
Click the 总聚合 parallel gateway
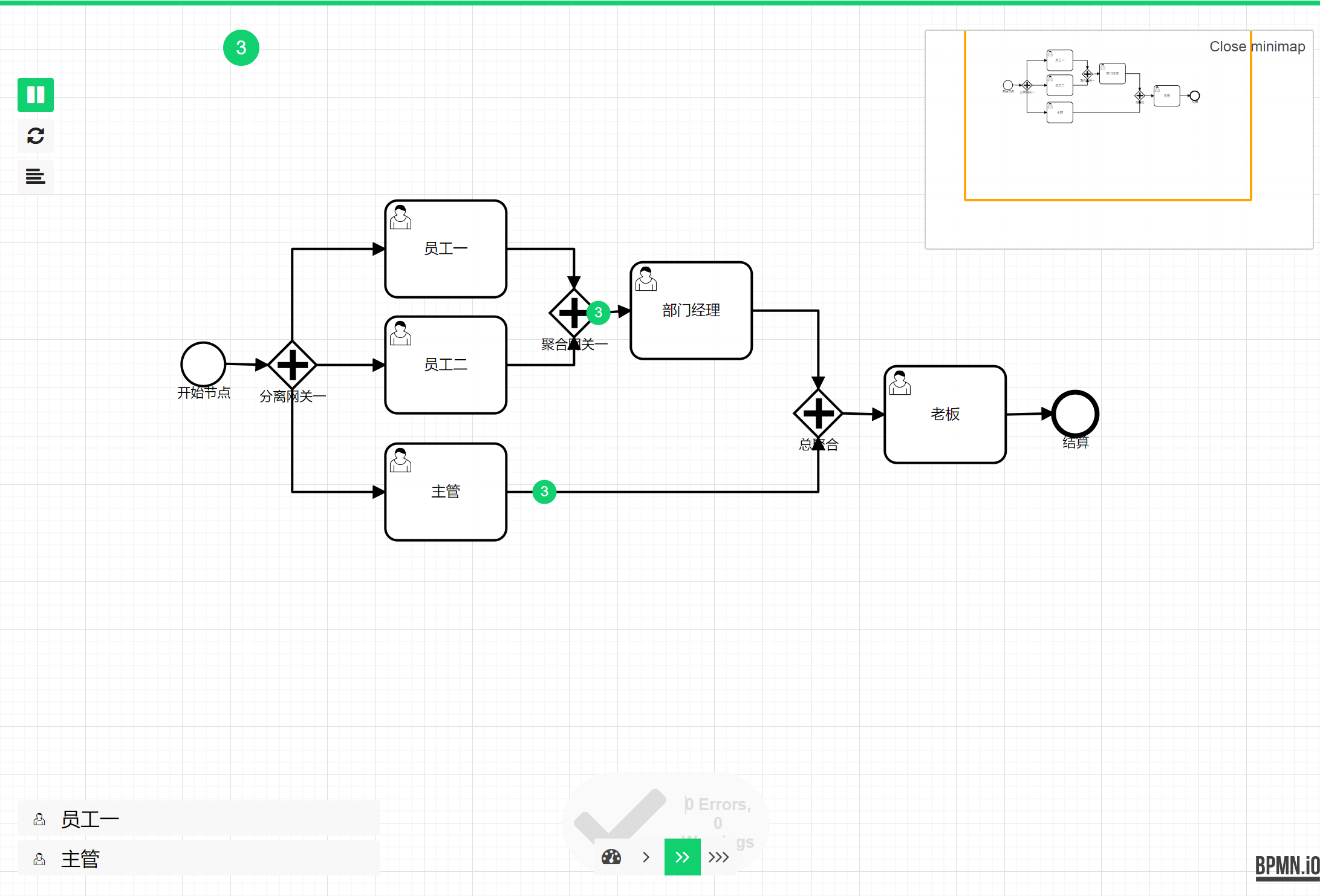click(x=818, y=414)
